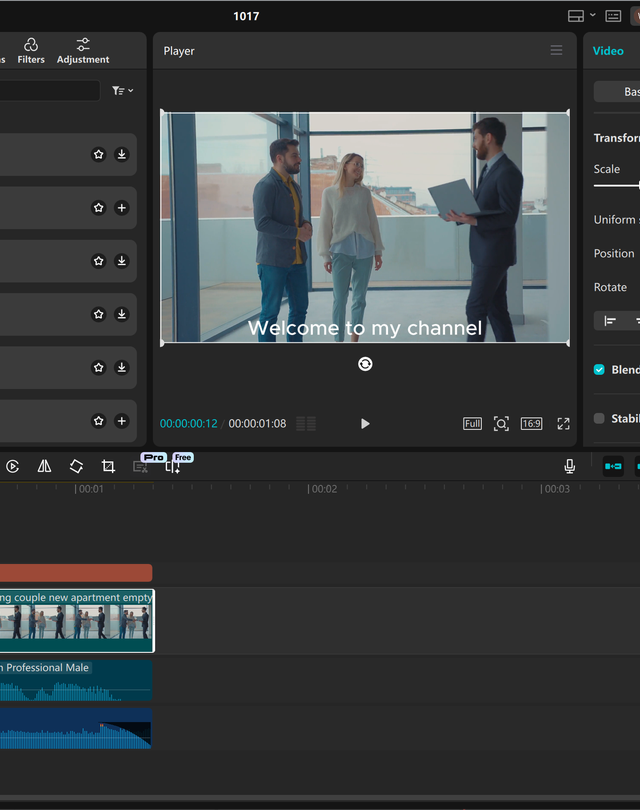Click the rotate handle below video preview
The width and height of the screenshot is (640, 810).
[x=365, y=364]
